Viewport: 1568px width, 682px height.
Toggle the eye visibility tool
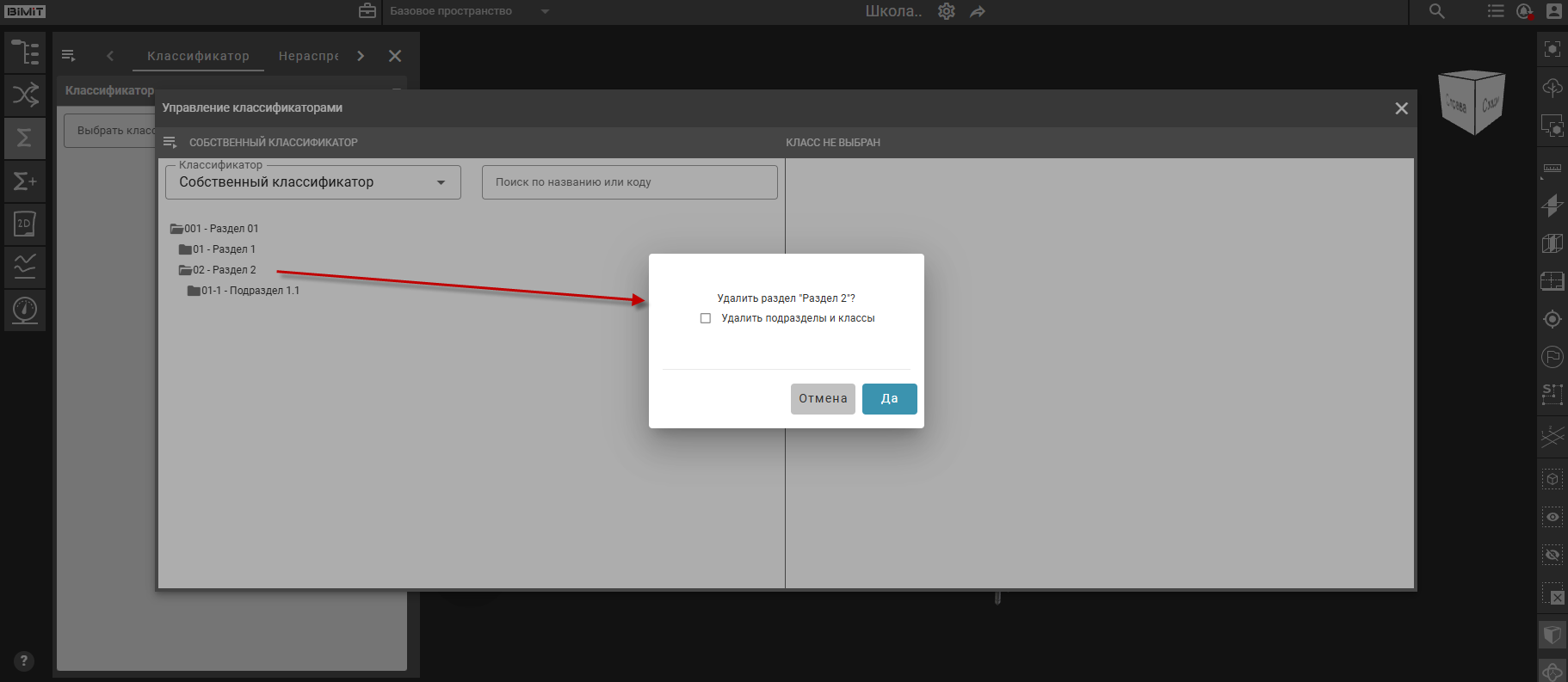[x=1553, y=517]
